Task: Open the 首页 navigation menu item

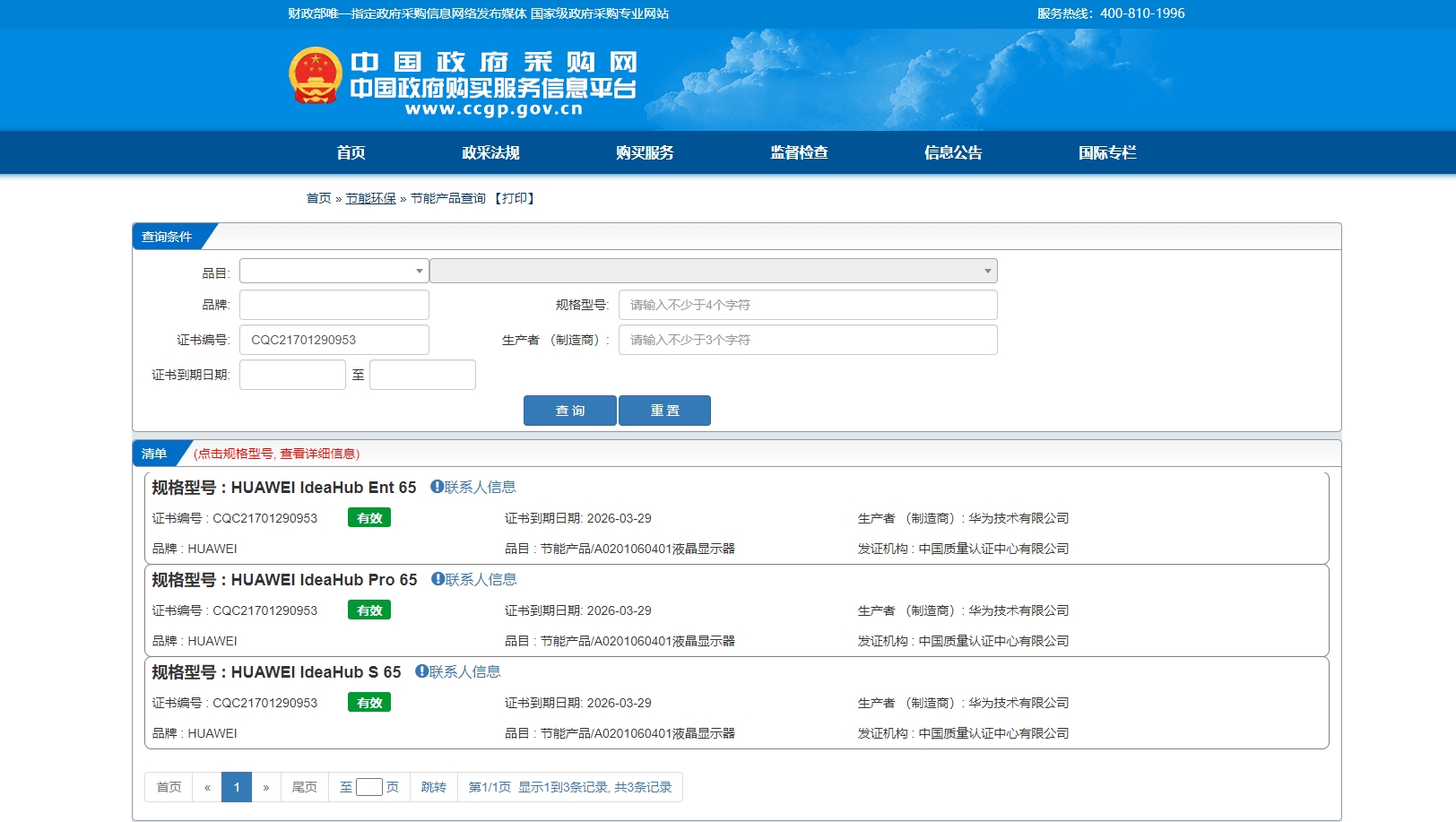Action: [351, 152]
